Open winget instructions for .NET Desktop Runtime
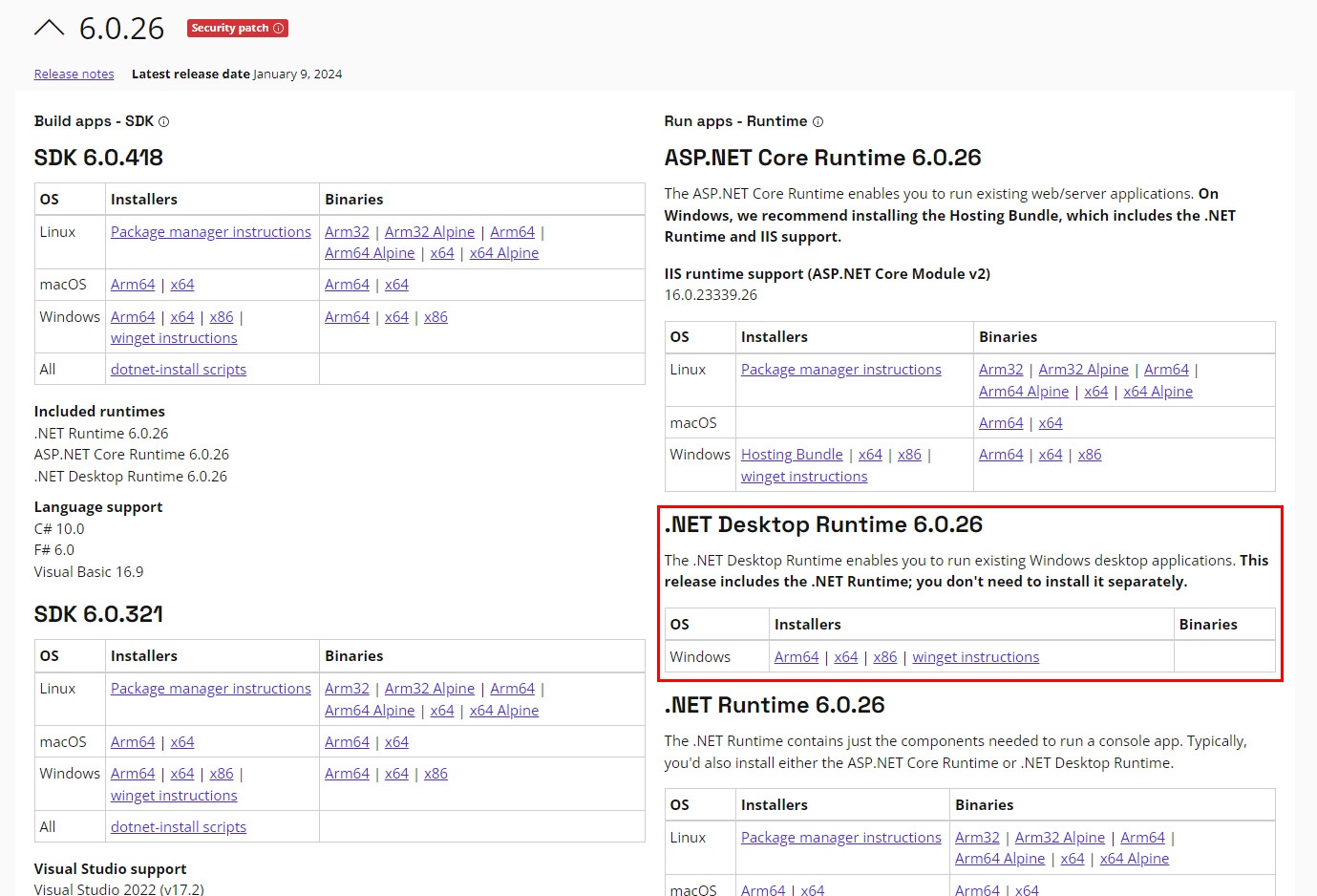The width and height of the screenshot is (1317, 896). click(x=975, y=657)
